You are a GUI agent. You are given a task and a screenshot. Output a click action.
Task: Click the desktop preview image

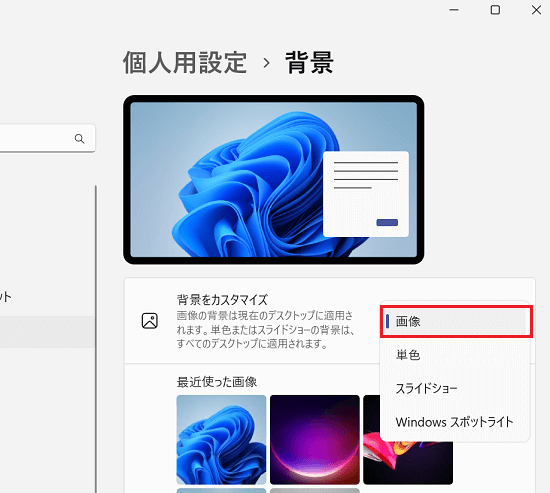tap(274, 180)
